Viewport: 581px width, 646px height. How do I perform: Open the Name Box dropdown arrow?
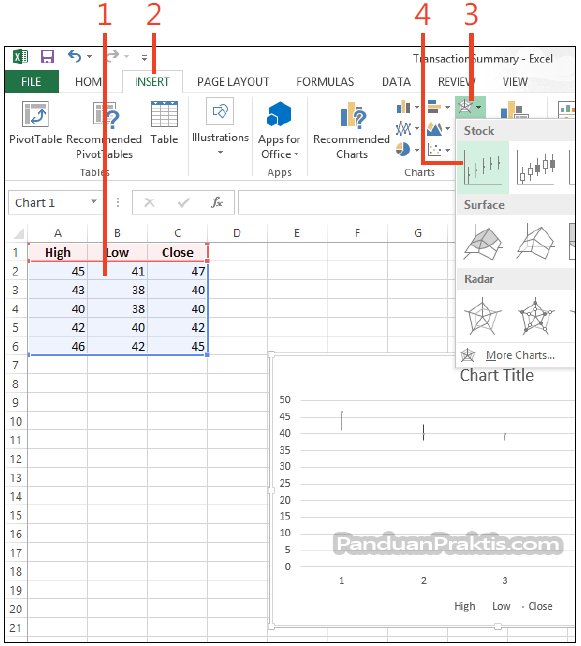94,202
